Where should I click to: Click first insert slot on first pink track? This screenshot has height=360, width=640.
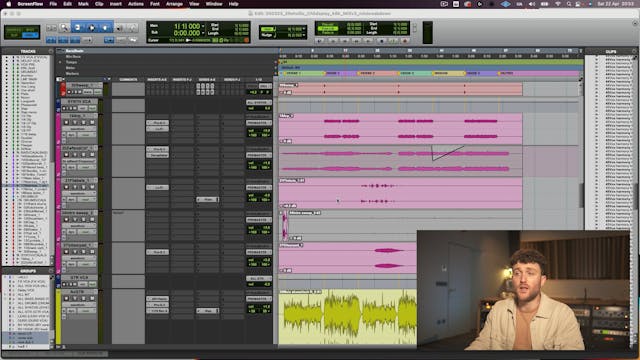tap(157, 122)
